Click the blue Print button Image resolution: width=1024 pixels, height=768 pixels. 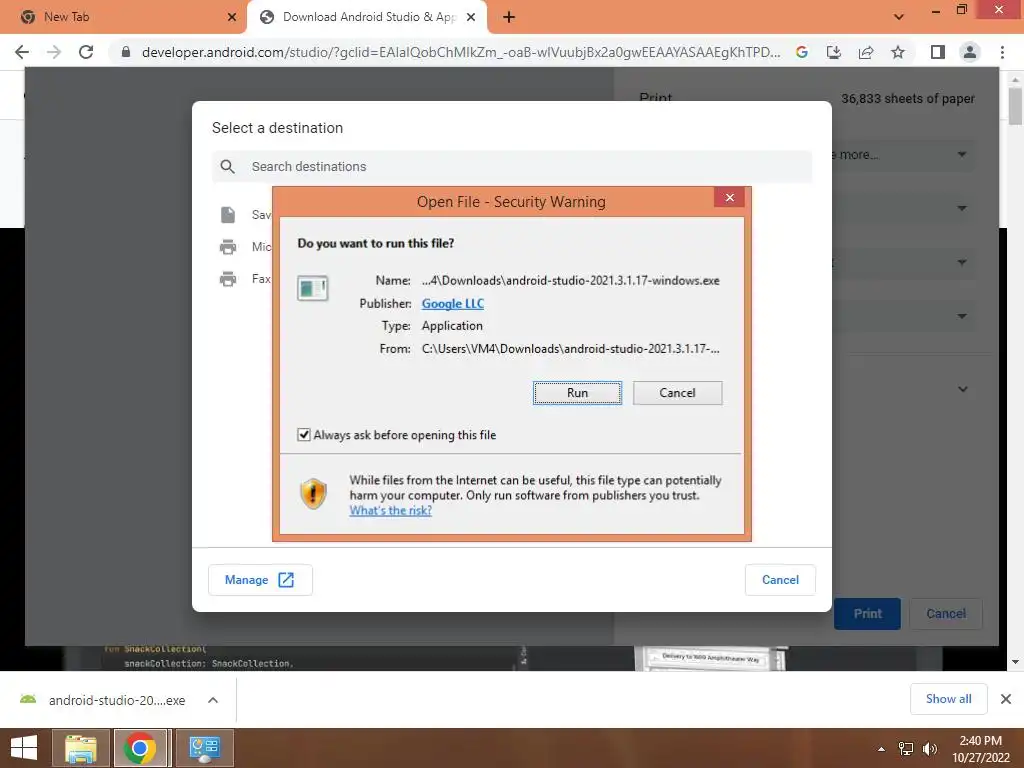867,614
